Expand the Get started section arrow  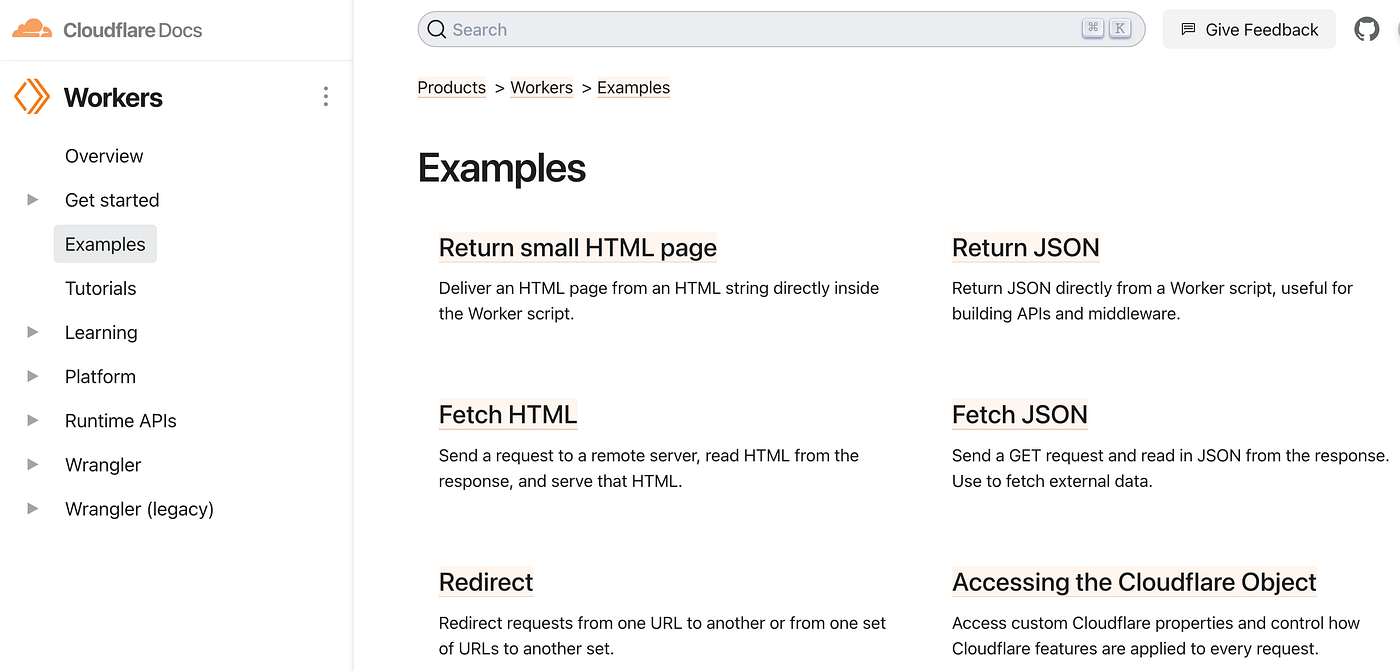(33, 200)
